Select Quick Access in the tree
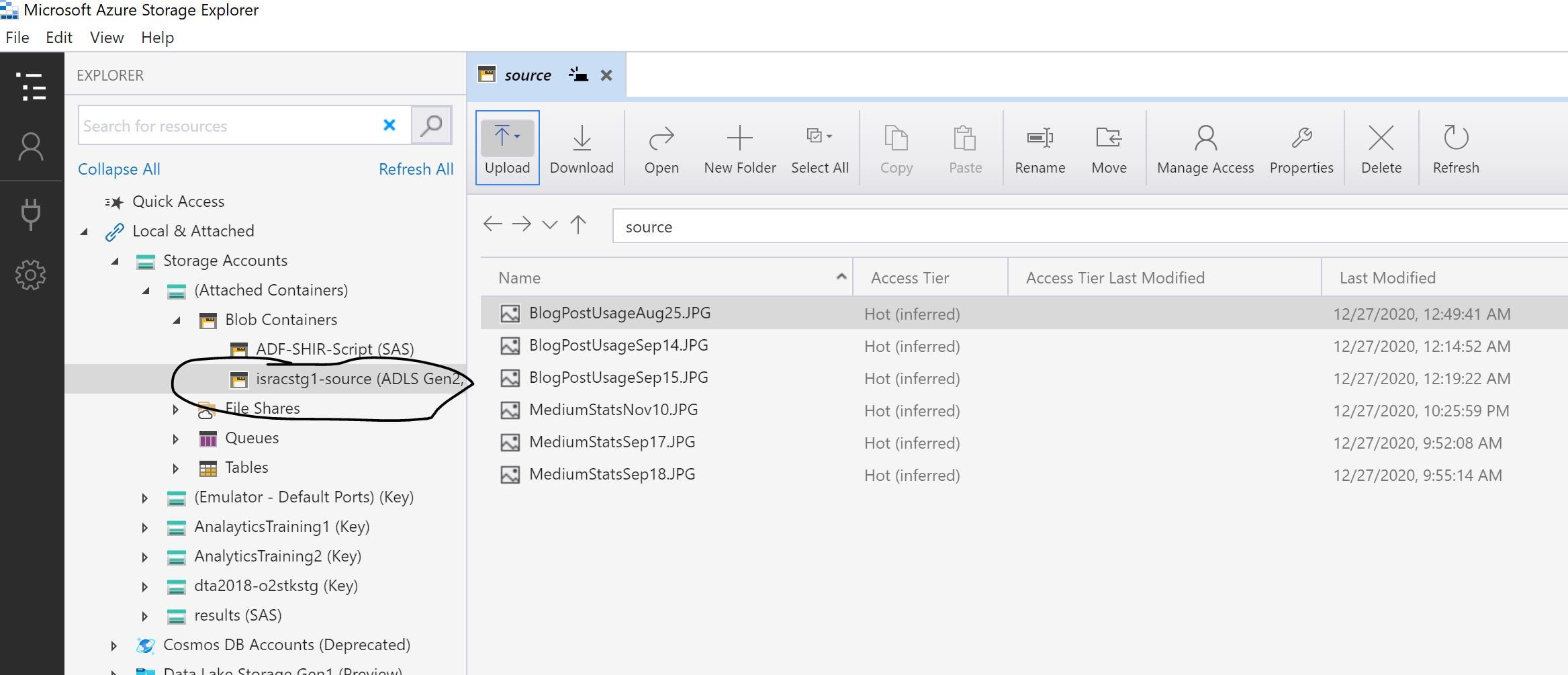This screenshot has height=675, width=1568. click(179, 201)
